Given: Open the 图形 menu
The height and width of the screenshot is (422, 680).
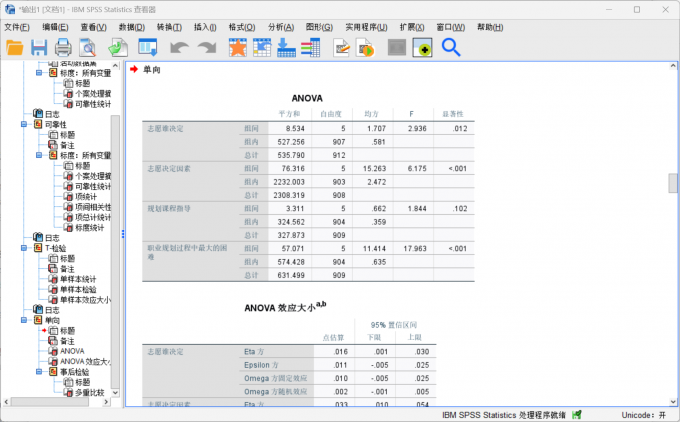Looking at the screenshot, I should click(x=319, y=27).
